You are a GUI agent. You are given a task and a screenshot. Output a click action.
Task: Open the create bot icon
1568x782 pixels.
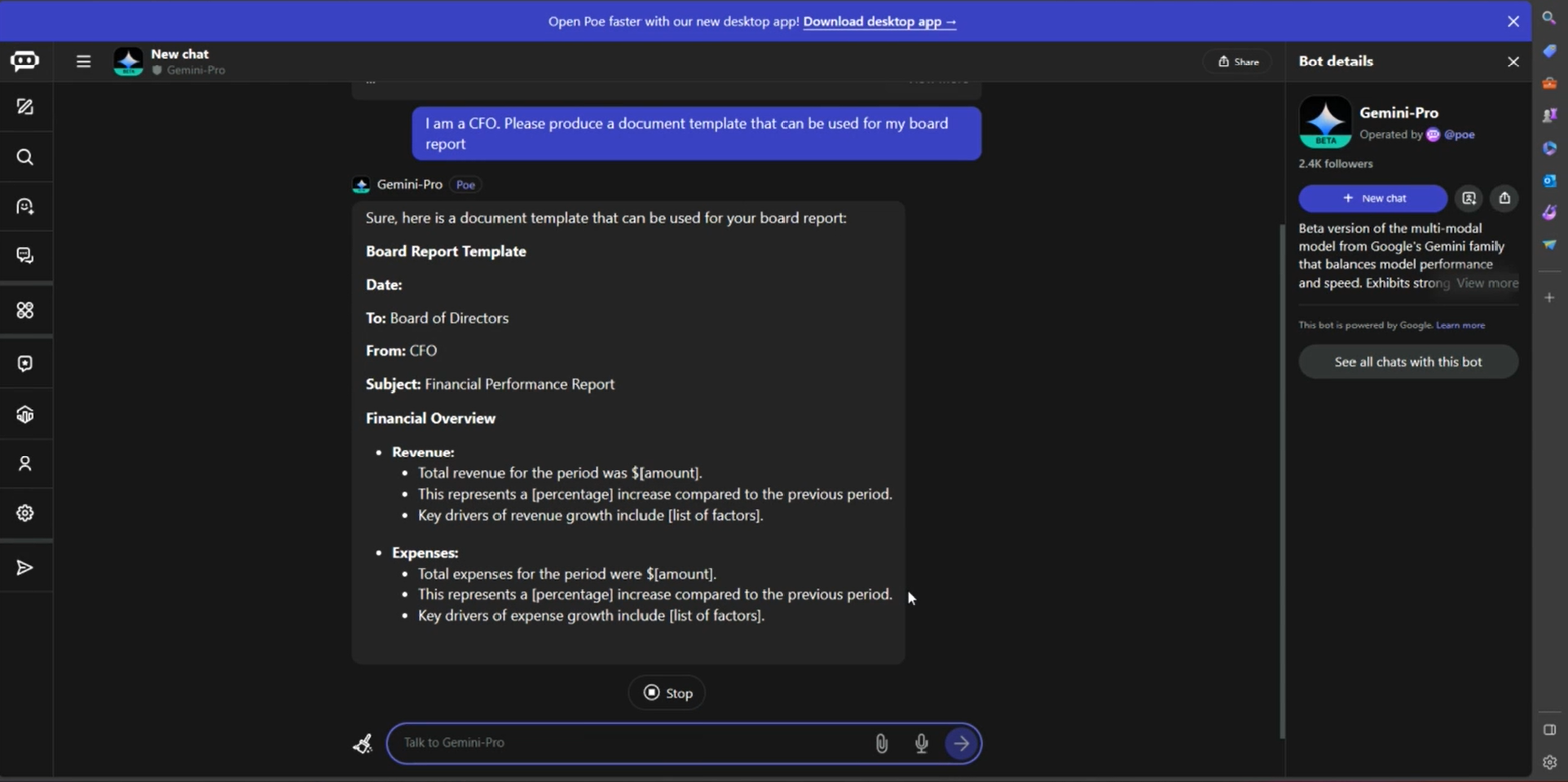[x=25, y=206]
